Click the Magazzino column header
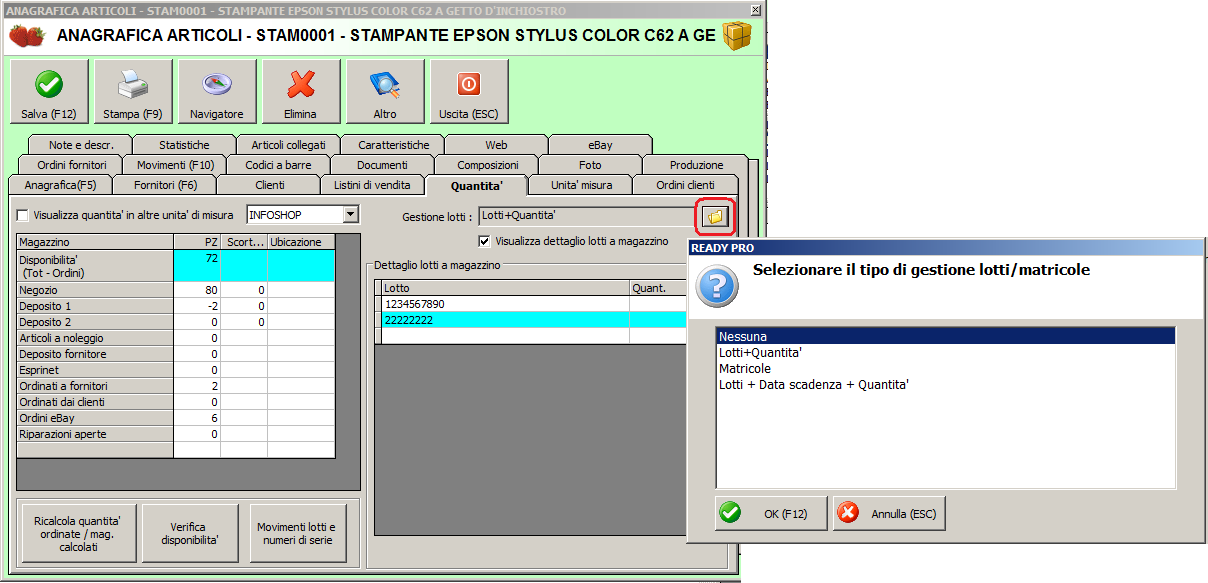The width and height of the screenshot is (1208, 583). [96, 242]
